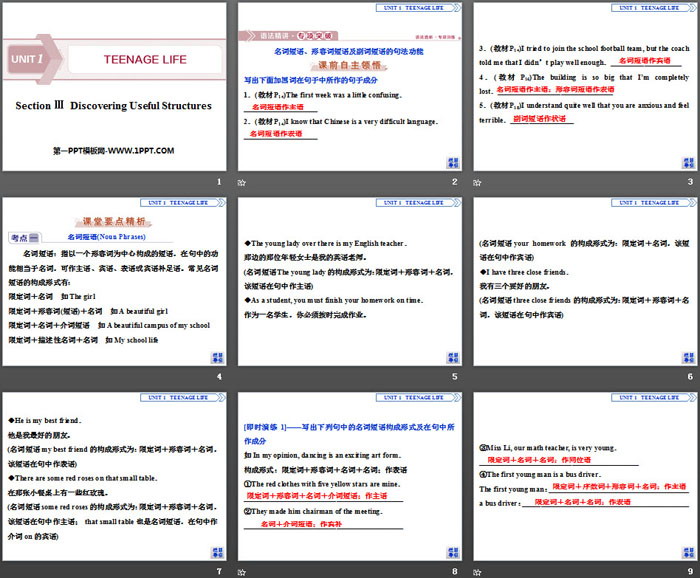This screenshot has width=700, height=578.
Task: Click the slide number 7 label
Action: point(219,571)
